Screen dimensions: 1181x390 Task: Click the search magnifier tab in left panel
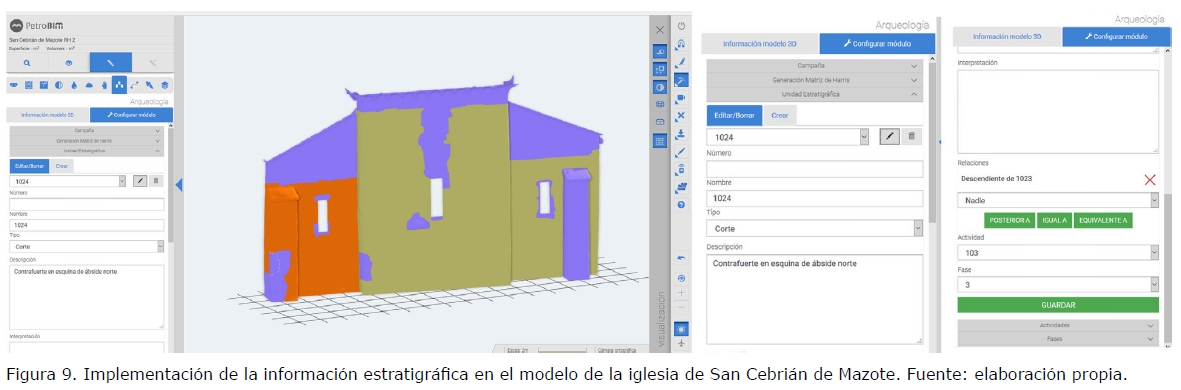tap(26, 63)
